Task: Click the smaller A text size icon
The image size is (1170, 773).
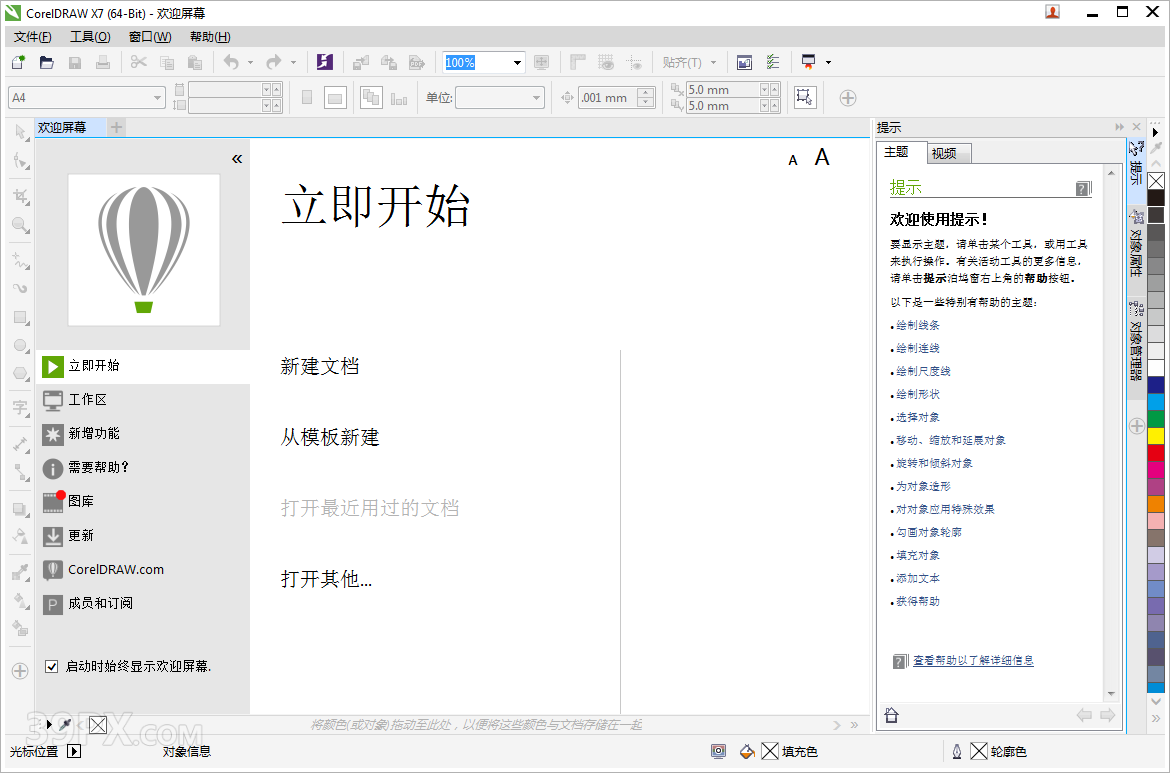Action: (792, 160)
